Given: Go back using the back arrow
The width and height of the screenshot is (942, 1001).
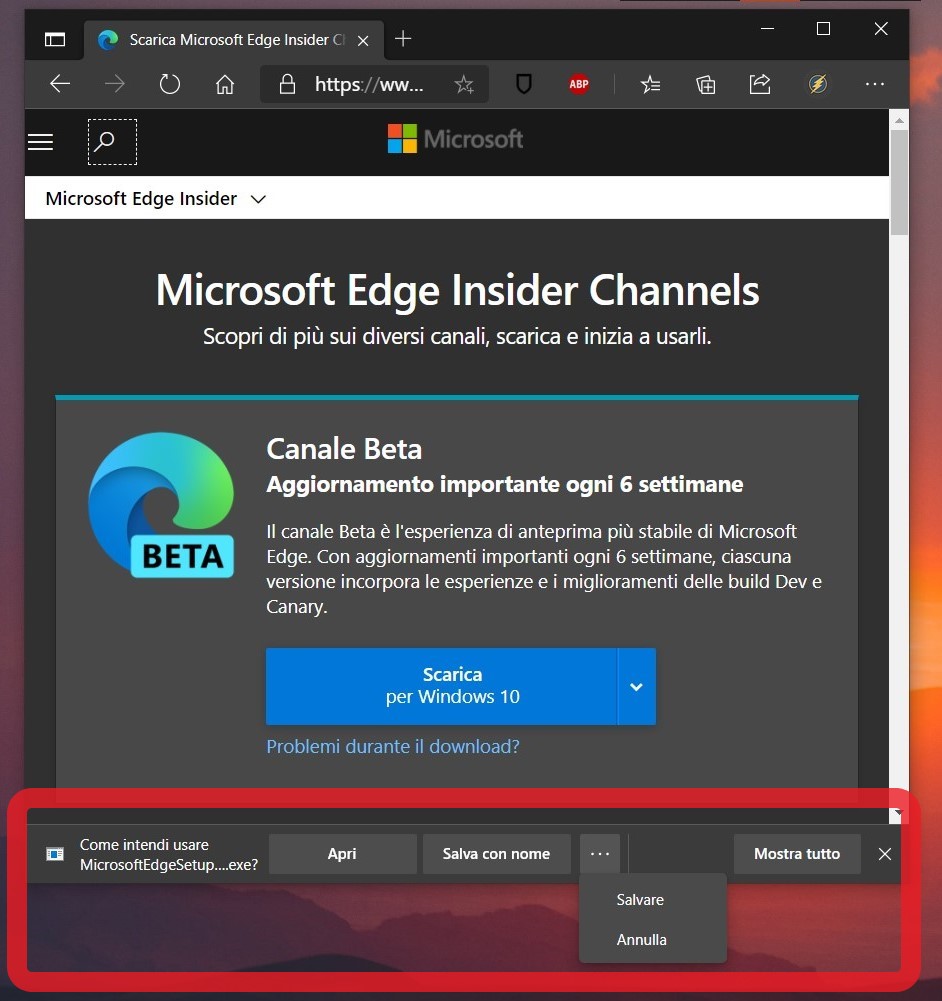Looking at the screenshot, I should (60, 84).
